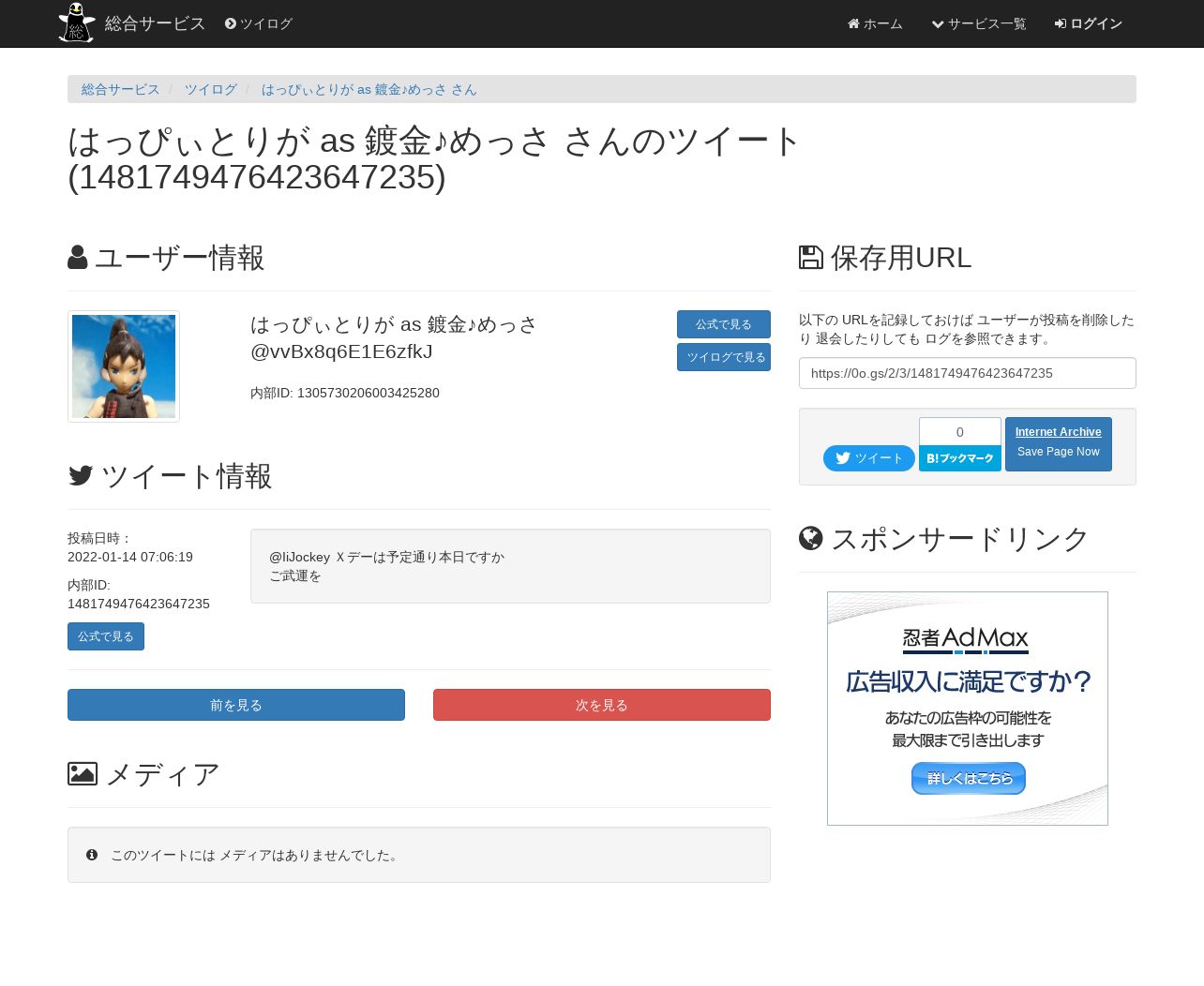Click the tweet 内部ID number text
The image size is (1204, 986).
139,604
